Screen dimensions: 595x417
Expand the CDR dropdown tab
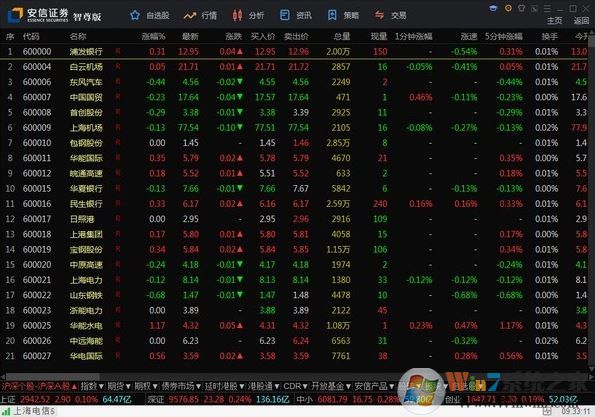(295, 386)
